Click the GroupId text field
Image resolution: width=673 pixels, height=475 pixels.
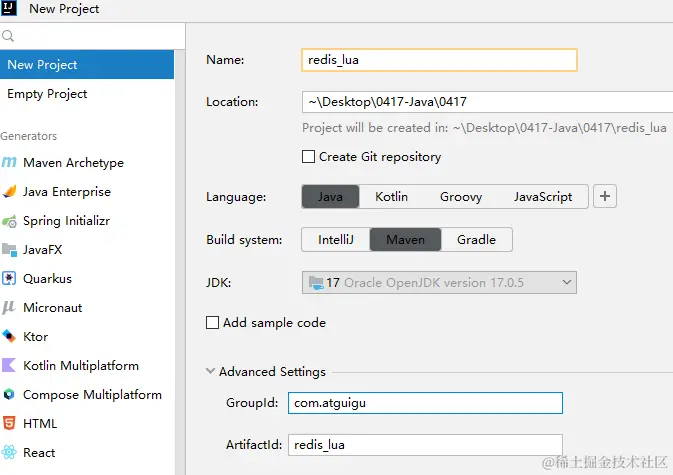[x=424, y=403]
